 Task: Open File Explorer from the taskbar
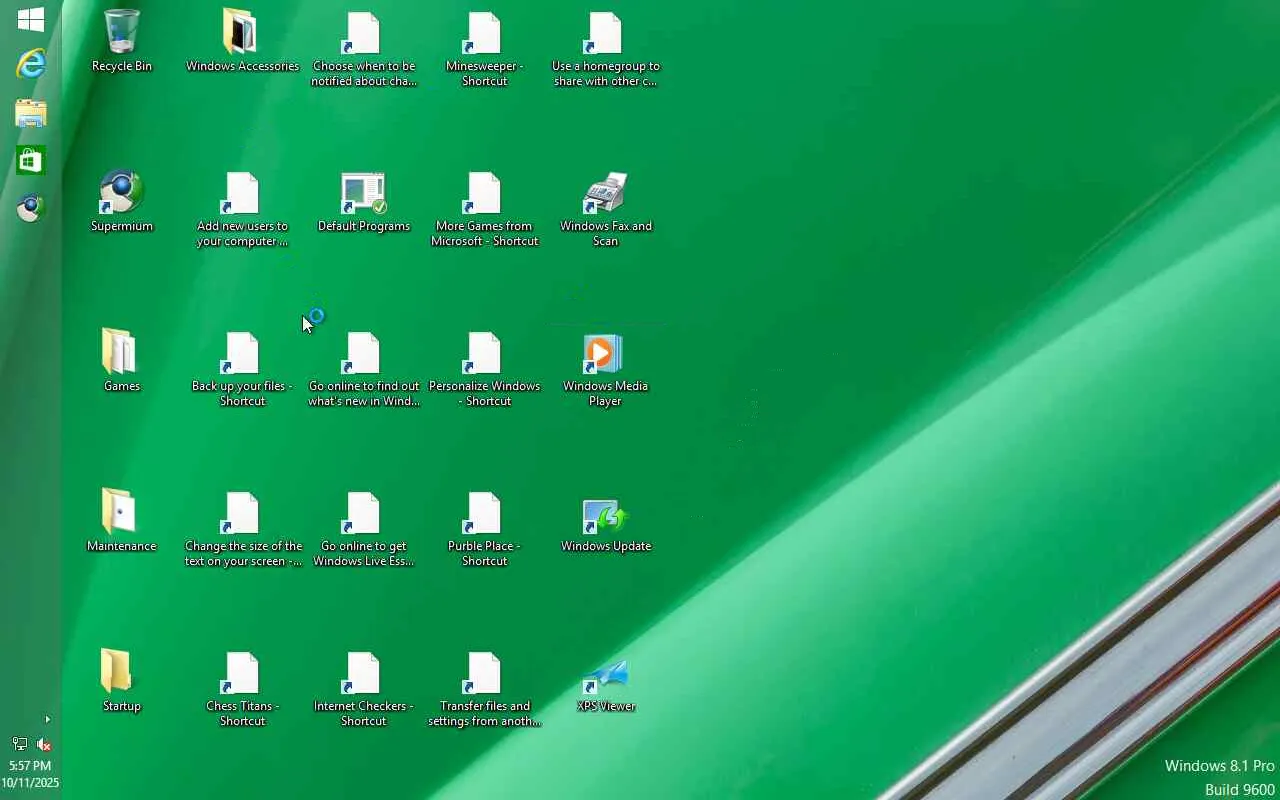point(31,113)
